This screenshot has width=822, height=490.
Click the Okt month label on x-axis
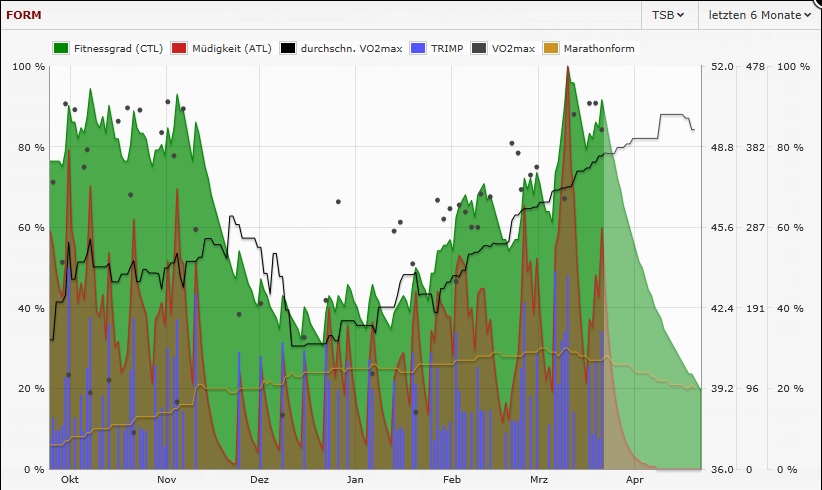pyautogui.click(x=69, y=480)
